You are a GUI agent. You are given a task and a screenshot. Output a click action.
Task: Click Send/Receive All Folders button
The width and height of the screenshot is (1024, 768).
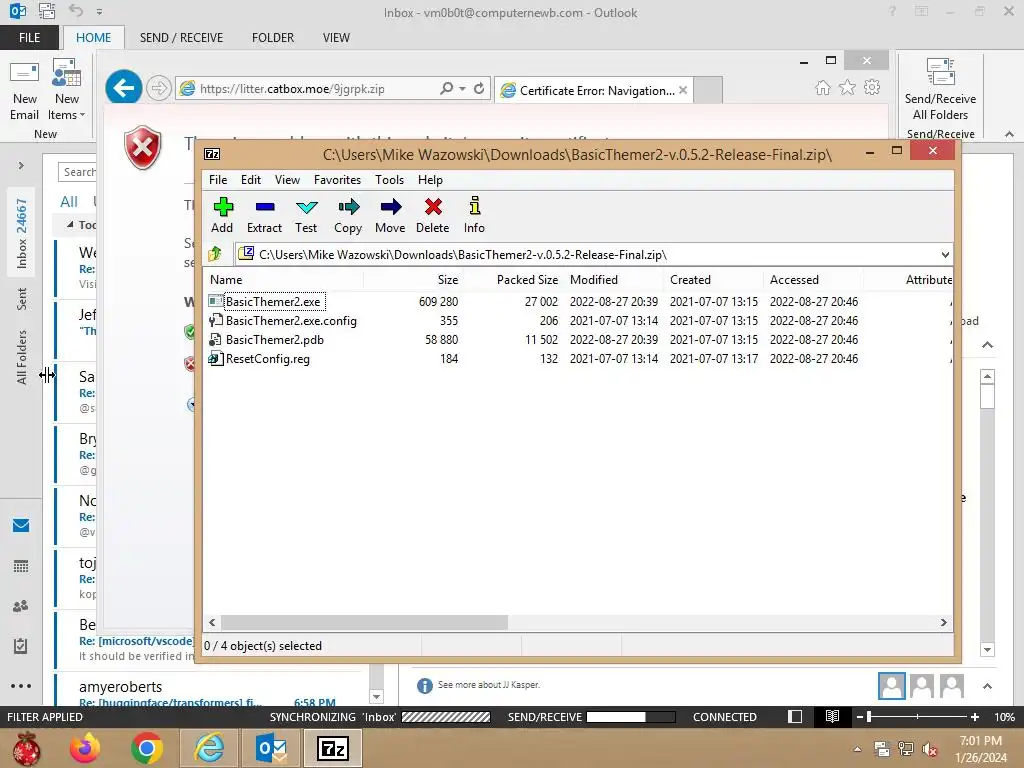[x=940, y=90]
